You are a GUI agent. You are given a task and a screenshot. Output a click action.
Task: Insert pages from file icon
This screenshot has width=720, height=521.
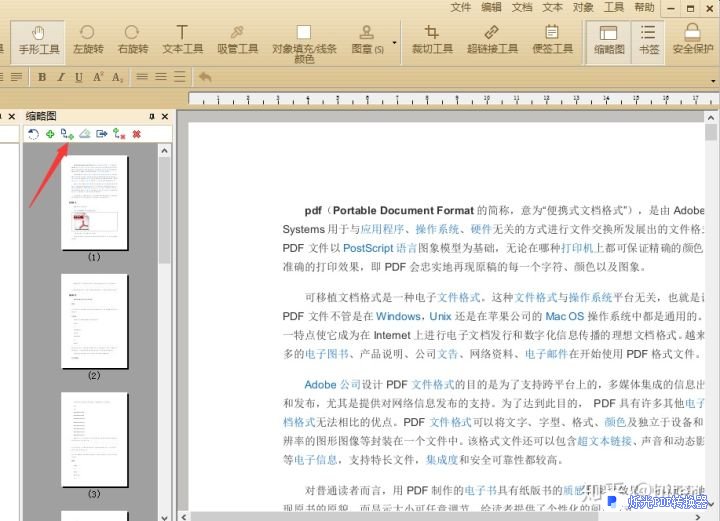coord(67,134)
